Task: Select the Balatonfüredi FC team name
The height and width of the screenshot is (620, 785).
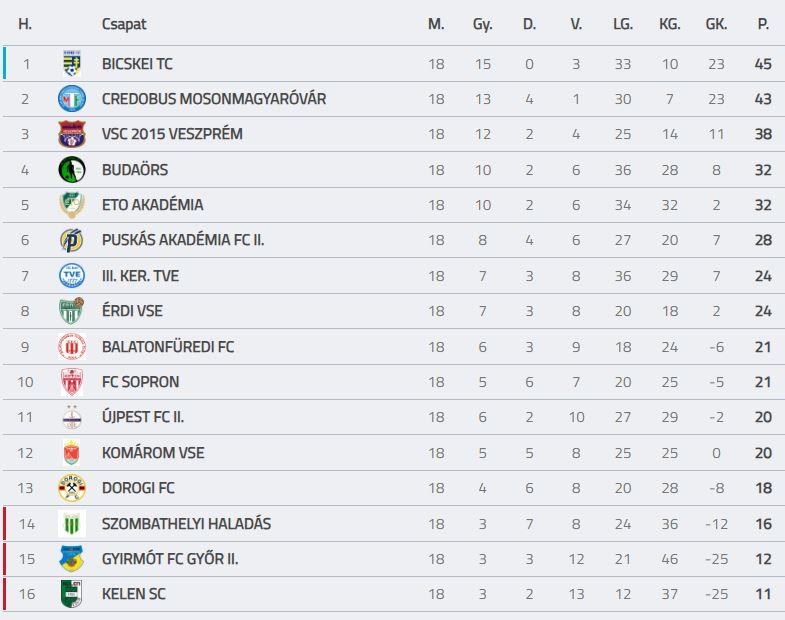Action: [x=168, y=347]
